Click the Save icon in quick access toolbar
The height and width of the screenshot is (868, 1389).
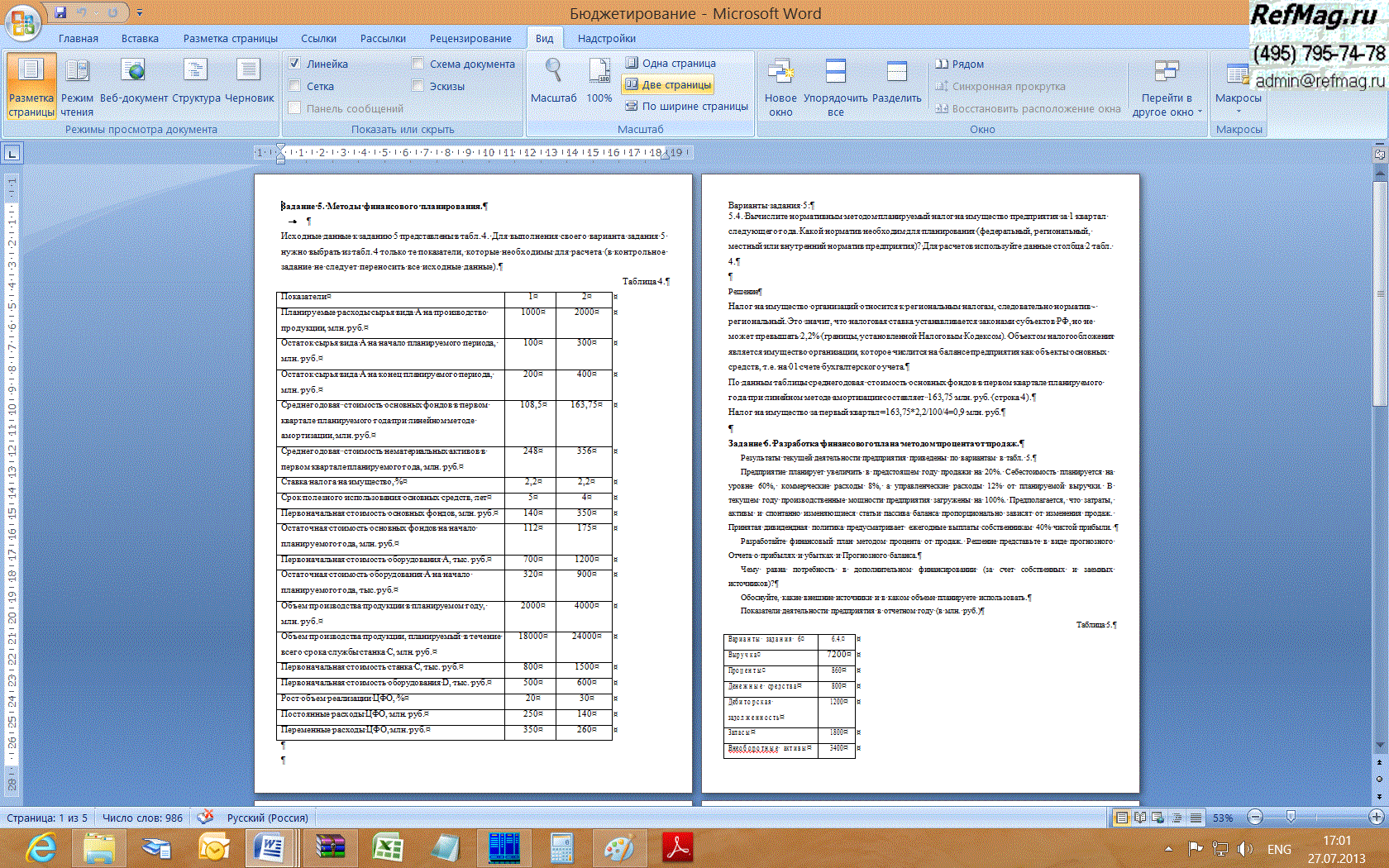pyautogui.click(x=60, y=12)
